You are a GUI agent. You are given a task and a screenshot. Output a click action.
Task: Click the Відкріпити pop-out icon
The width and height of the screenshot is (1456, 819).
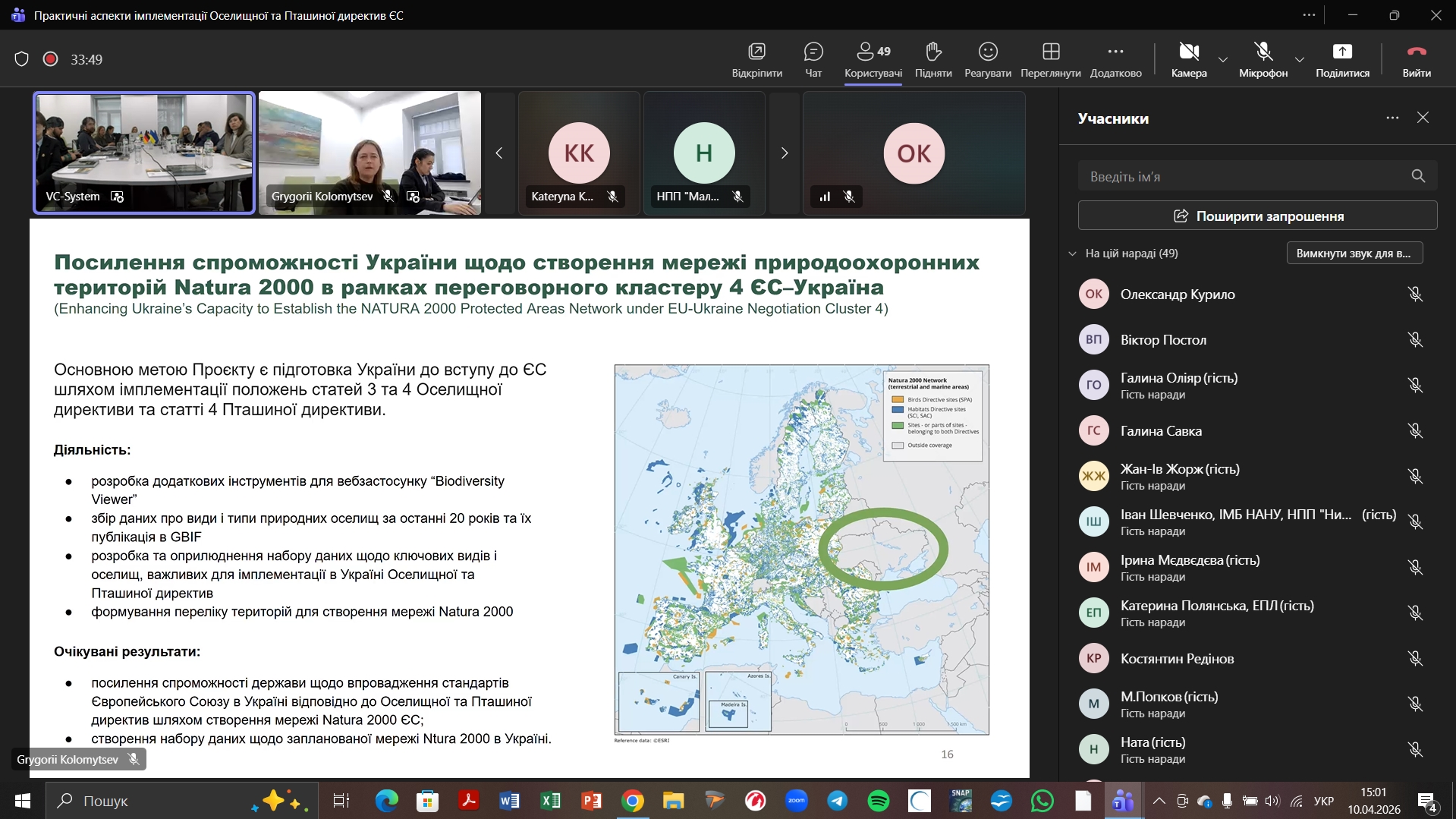click(x=756, y=59)
